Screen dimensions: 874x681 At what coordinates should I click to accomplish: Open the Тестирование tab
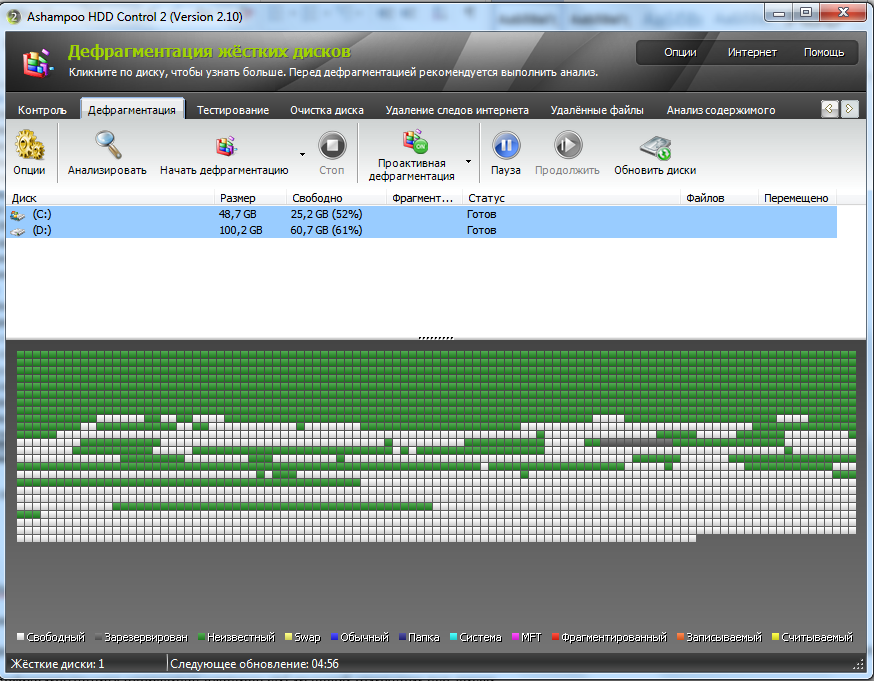[x=233, y=110]
